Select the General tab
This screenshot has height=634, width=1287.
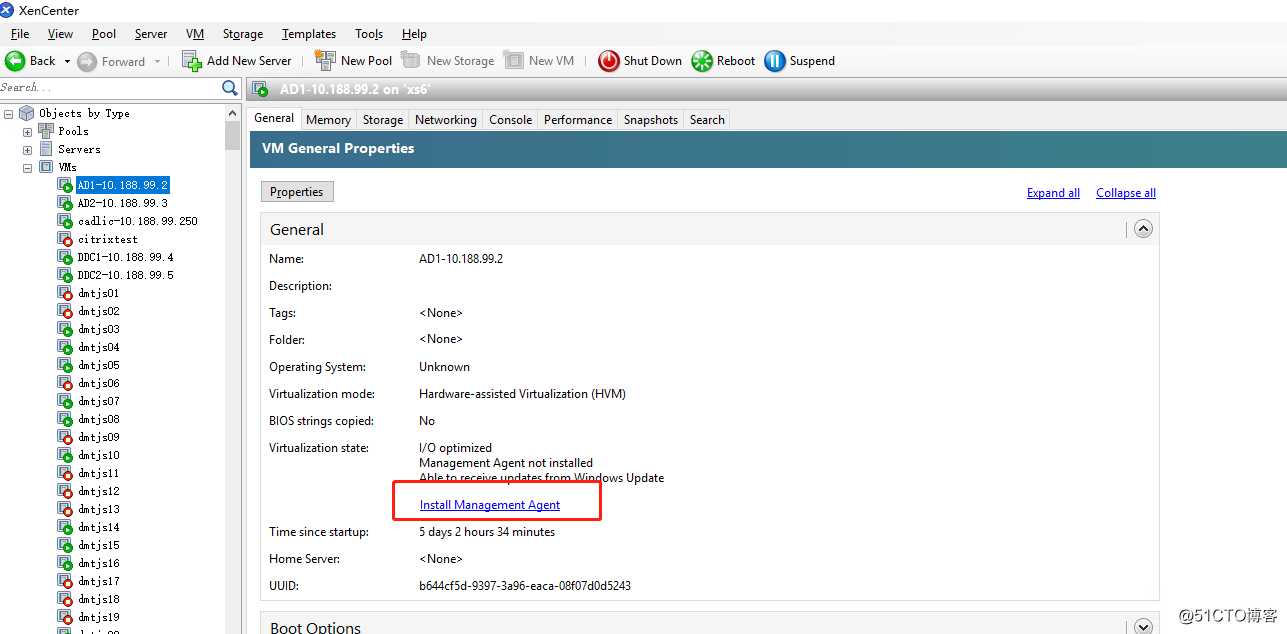(x=274, y=119)
